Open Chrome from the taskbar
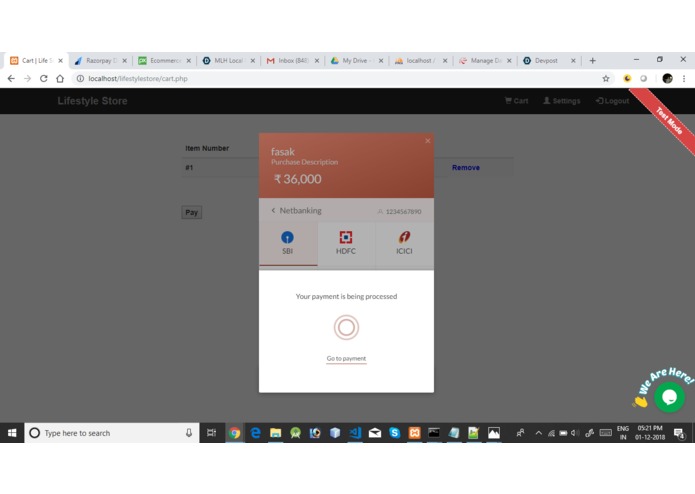Screen dimensions: 695x494 (235, 433)
